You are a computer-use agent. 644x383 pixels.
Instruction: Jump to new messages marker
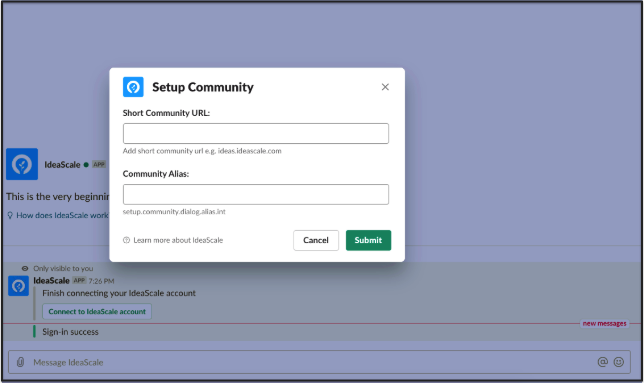click(604, 323)
